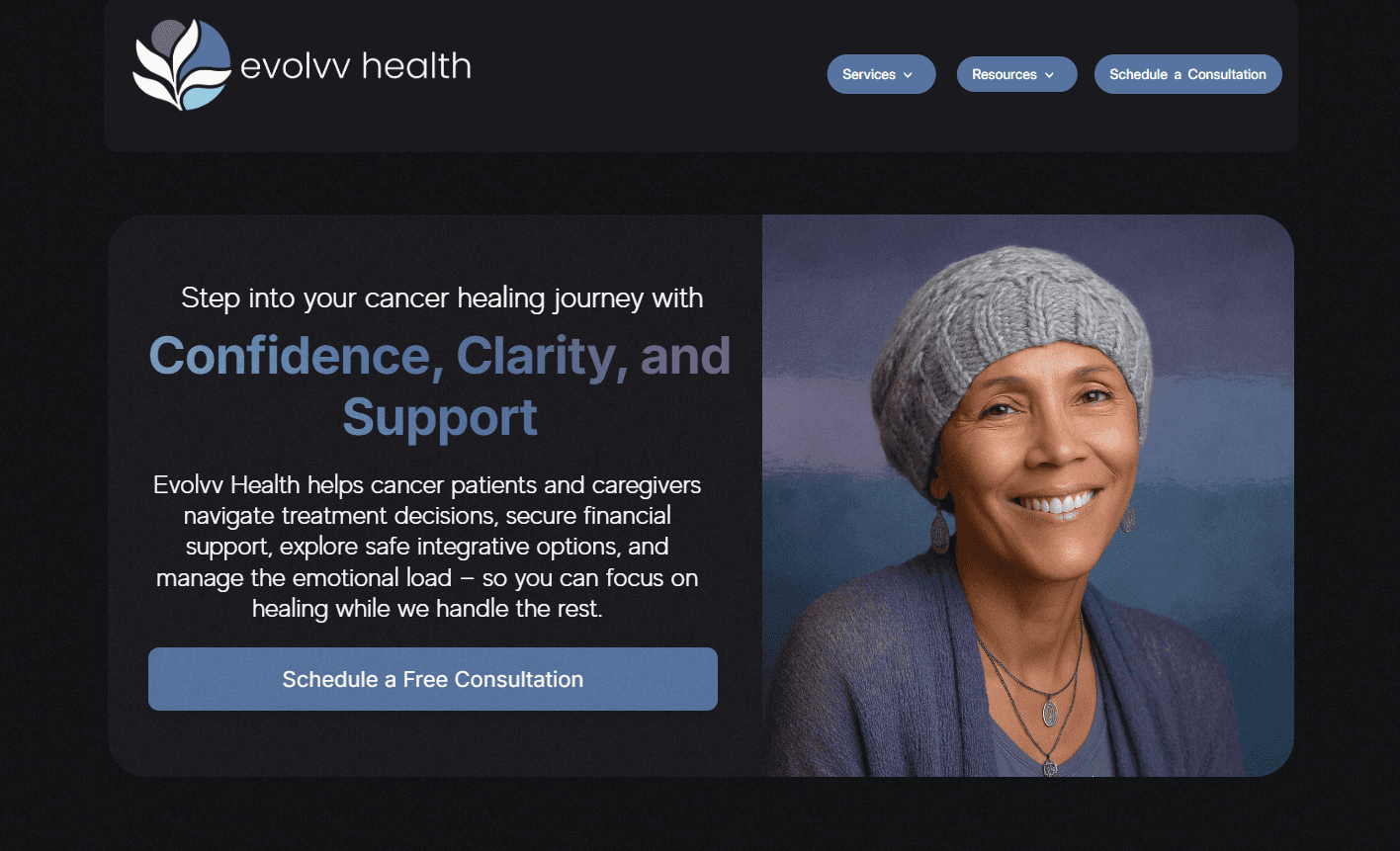Expand the chevron arrow beside Services
This screenshot has width=1400, height=851.
(908, 75)
